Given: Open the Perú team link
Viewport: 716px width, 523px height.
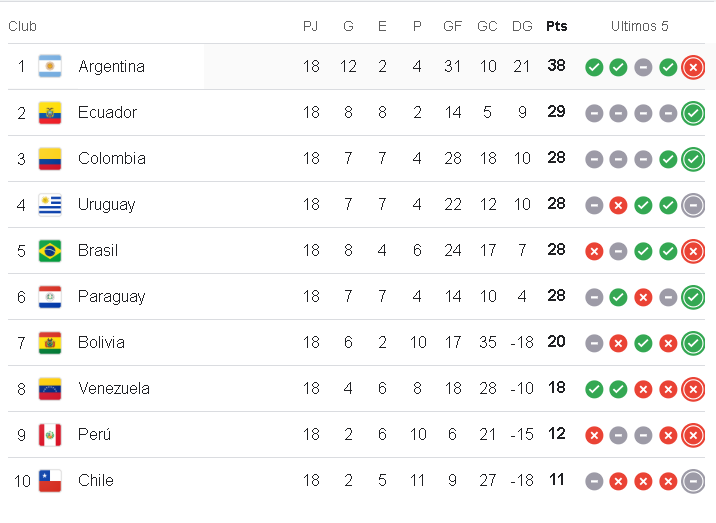Looking at the screenshot, I should coord(94,435).
